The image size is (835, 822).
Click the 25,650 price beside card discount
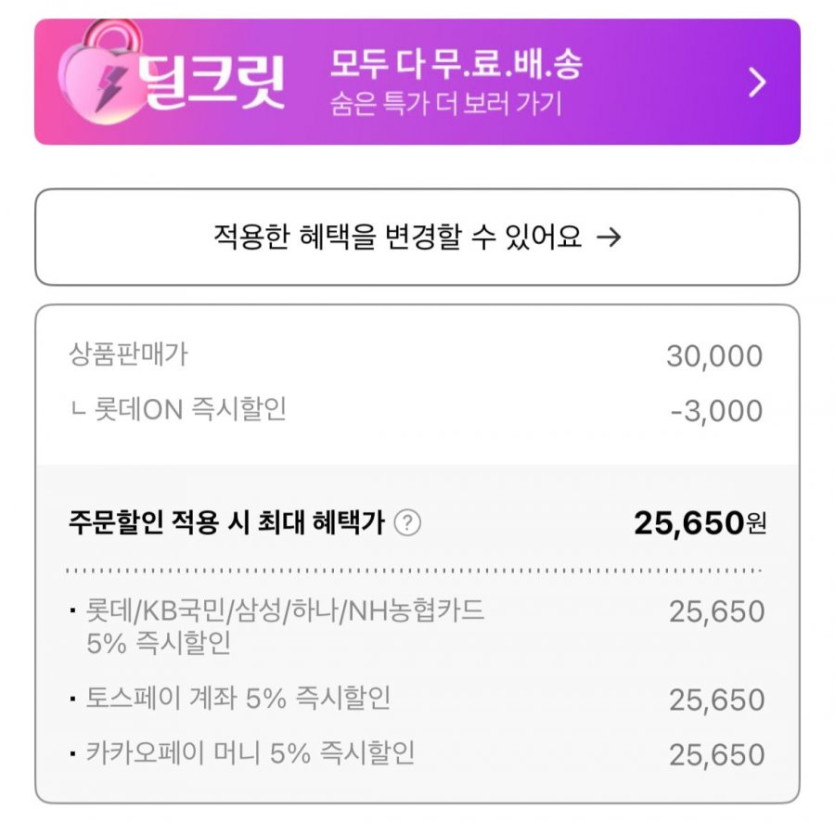pos(716,612)
